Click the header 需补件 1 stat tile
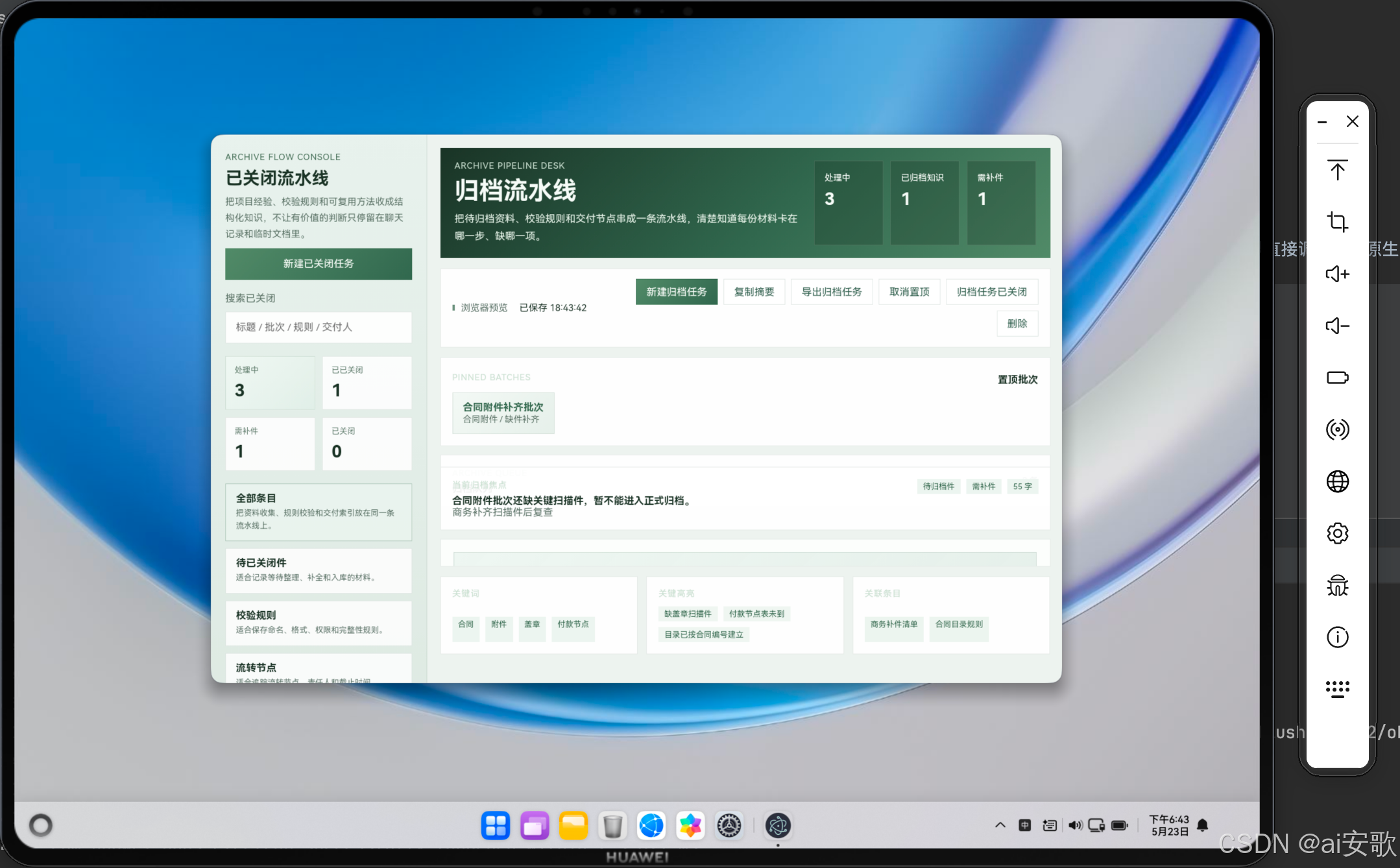 pos(1001,202)
